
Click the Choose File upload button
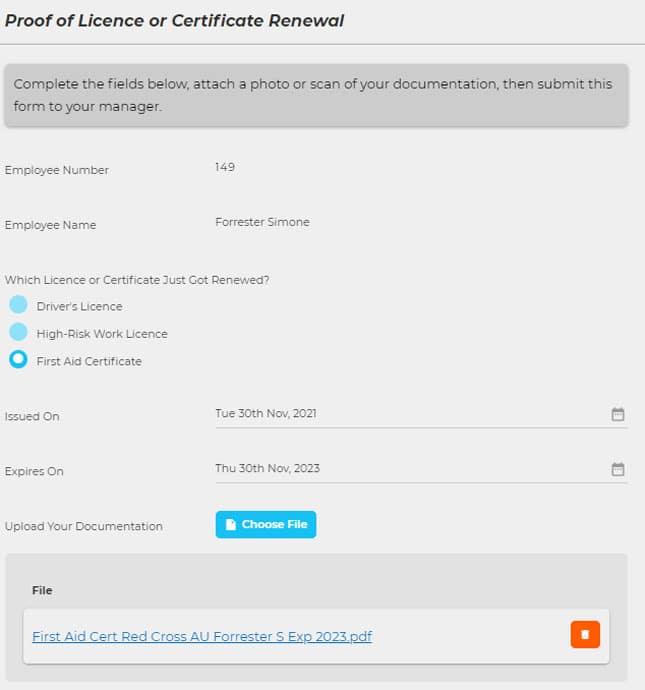(266, 525)
